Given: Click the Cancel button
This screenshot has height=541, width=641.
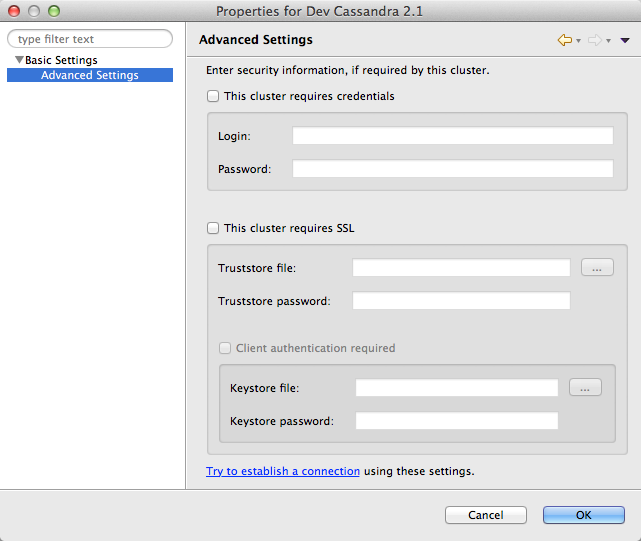Looking at the screenshot, I should tap(486, 515).
